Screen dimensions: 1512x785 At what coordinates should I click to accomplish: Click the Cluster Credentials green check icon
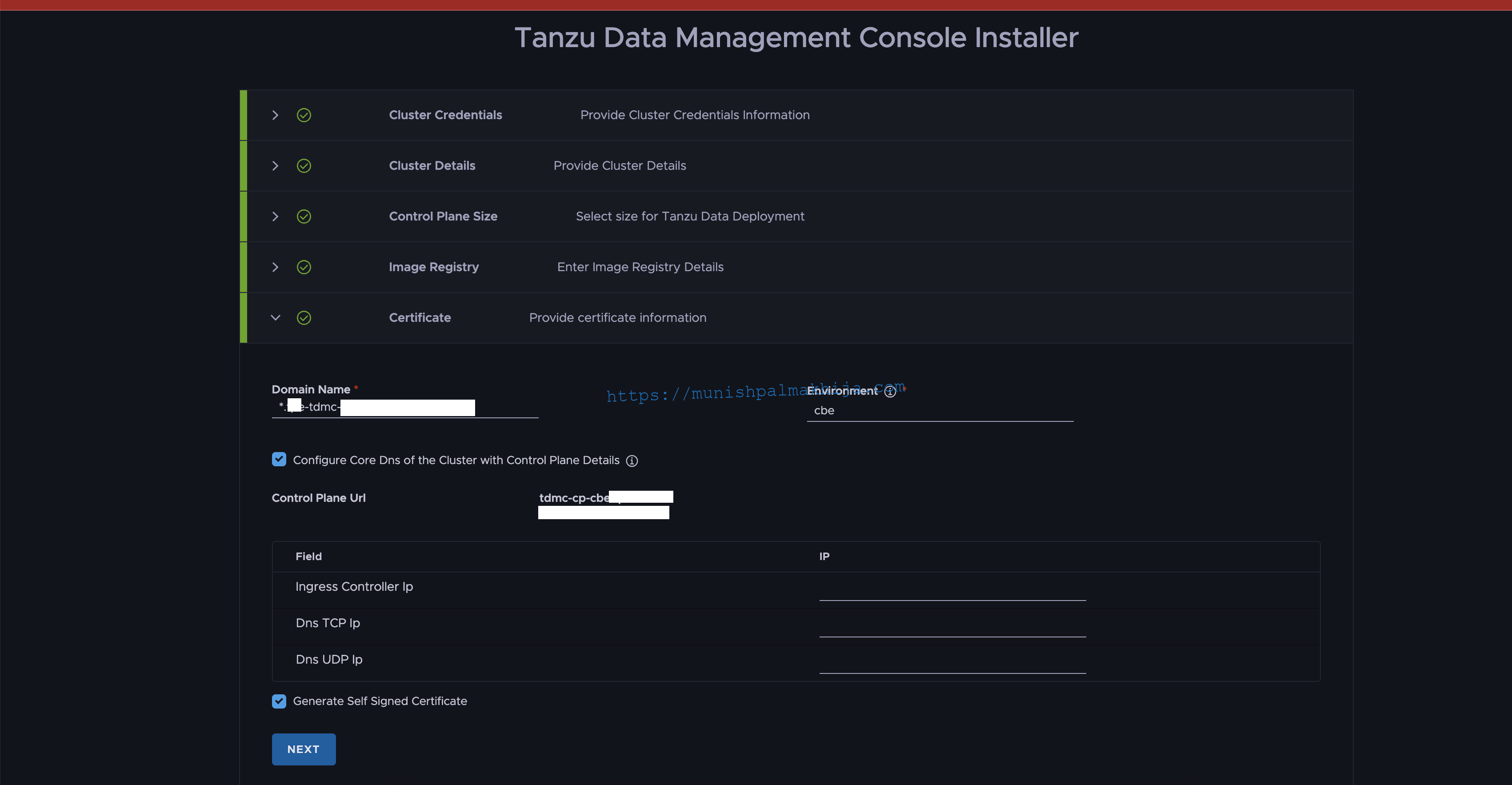tap(304, 115)
